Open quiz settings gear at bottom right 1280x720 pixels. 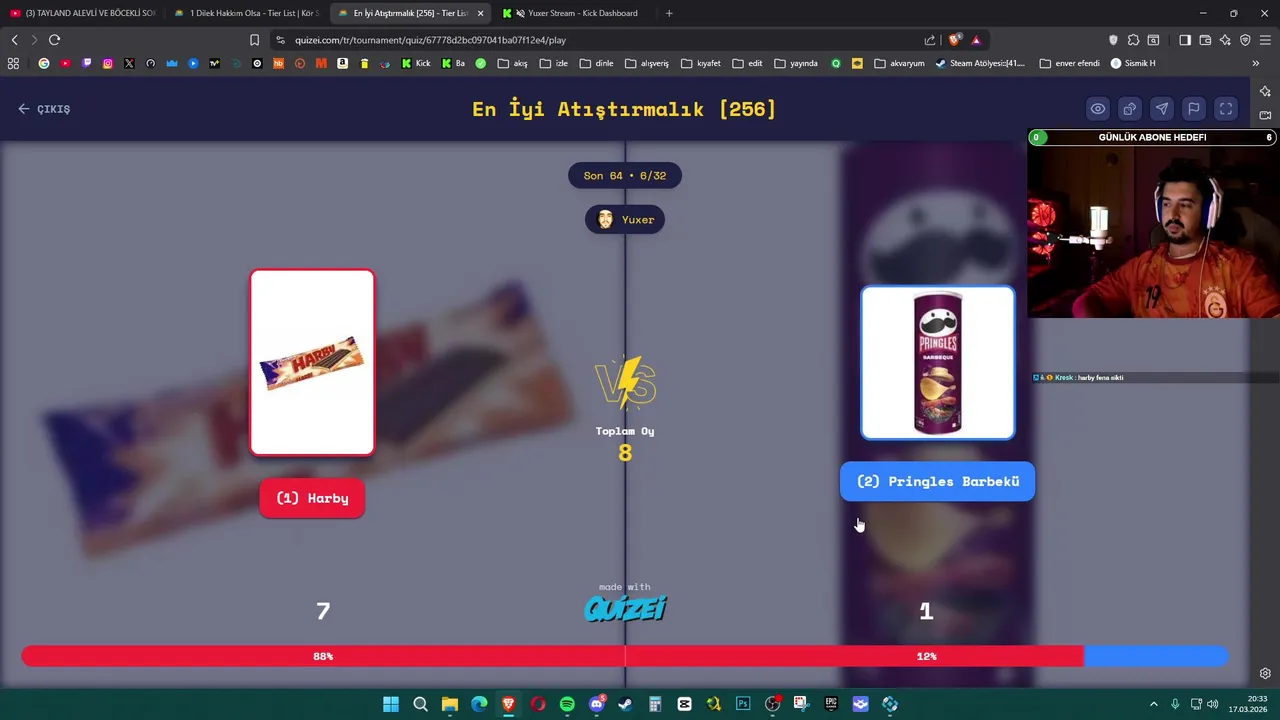pyautogui.click(x=1265, y=673)
